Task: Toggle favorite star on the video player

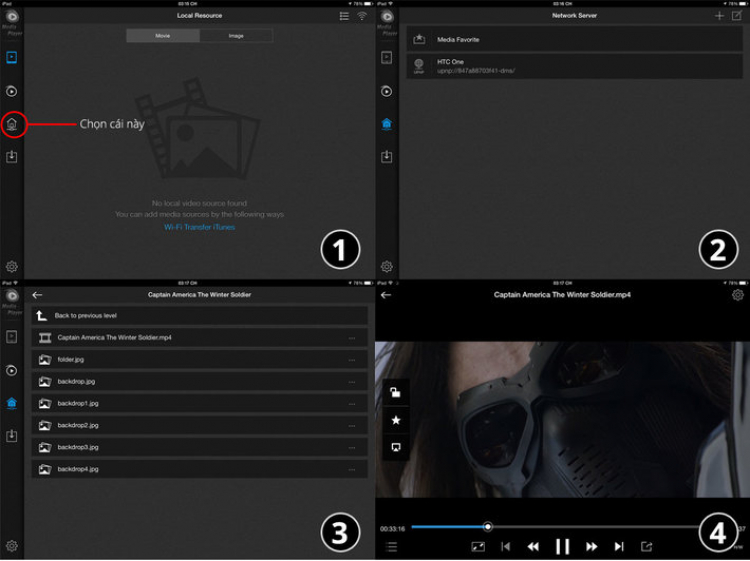Action: 396,420
